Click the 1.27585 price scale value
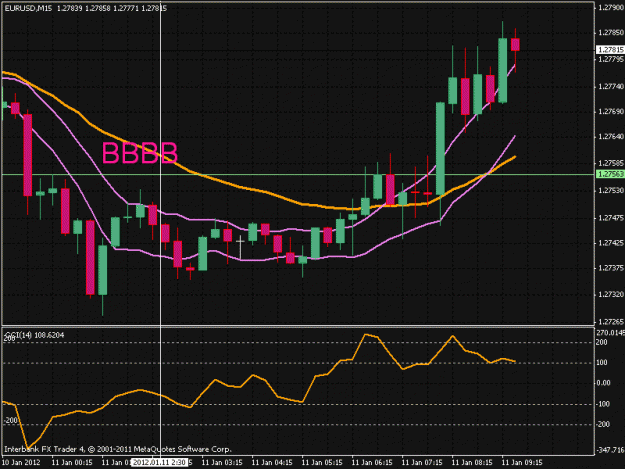Viewport: 625px width, 469px height. pyautogui.click(x=611, y=163)
